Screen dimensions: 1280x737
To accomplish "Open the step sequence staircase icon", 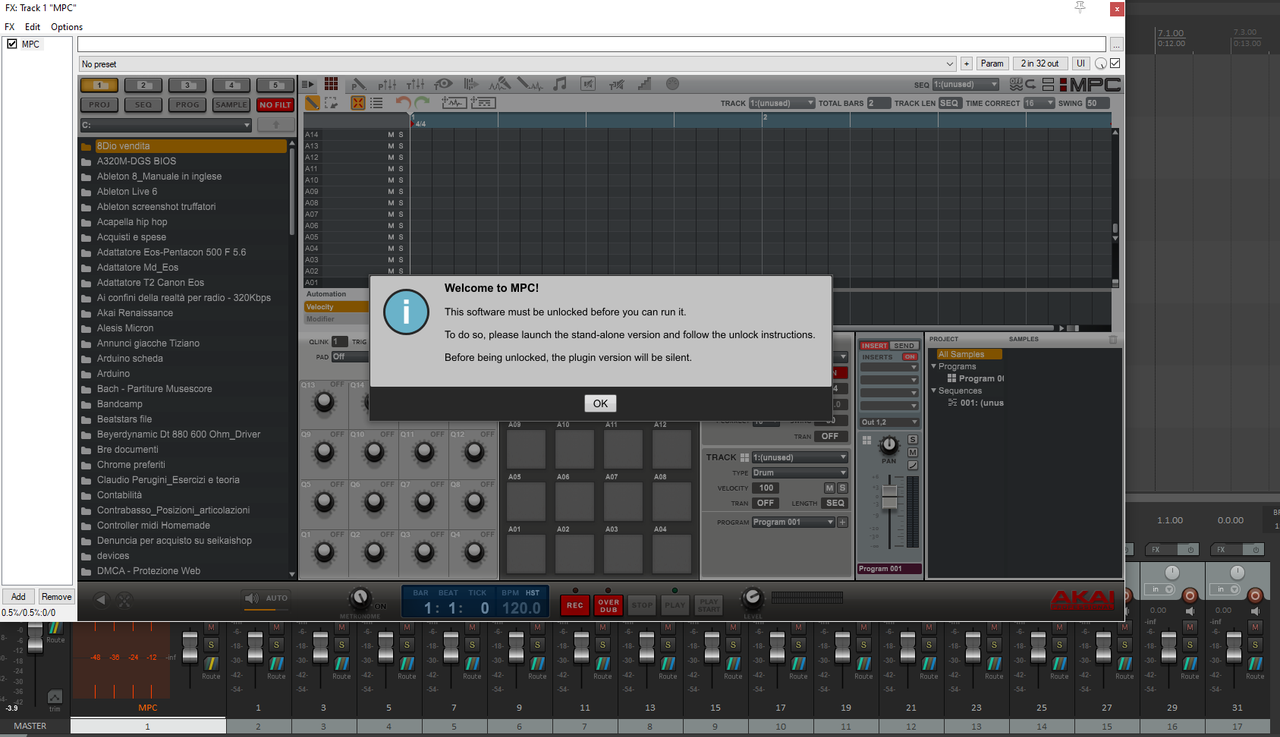I will pos(644,85).
